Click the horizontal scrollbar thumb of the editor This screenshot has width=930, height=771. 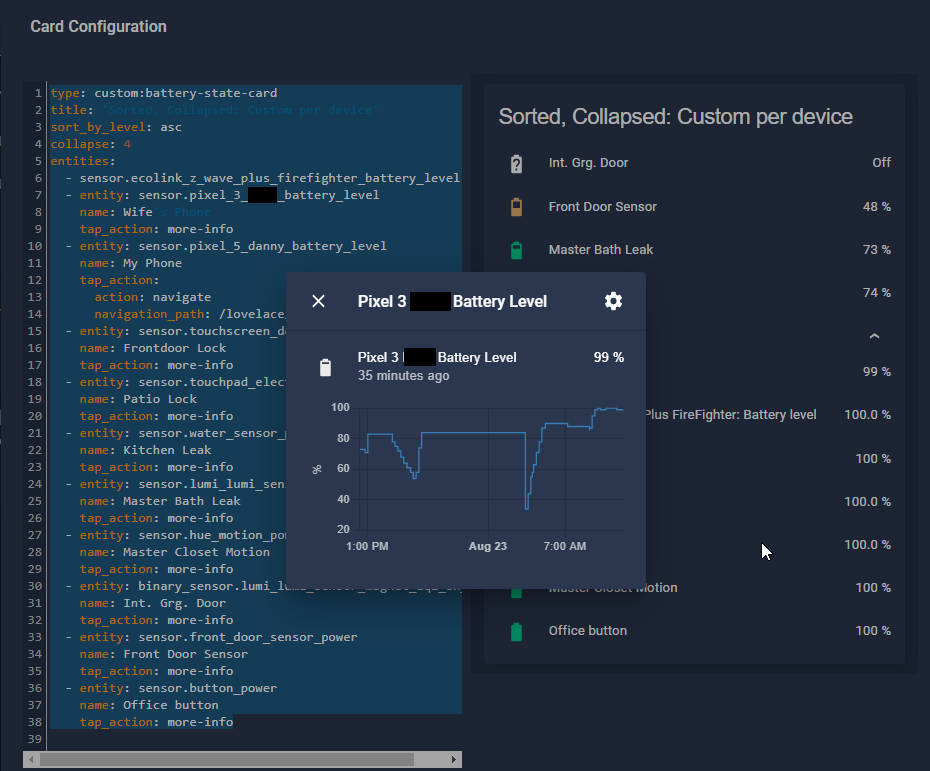227,759
